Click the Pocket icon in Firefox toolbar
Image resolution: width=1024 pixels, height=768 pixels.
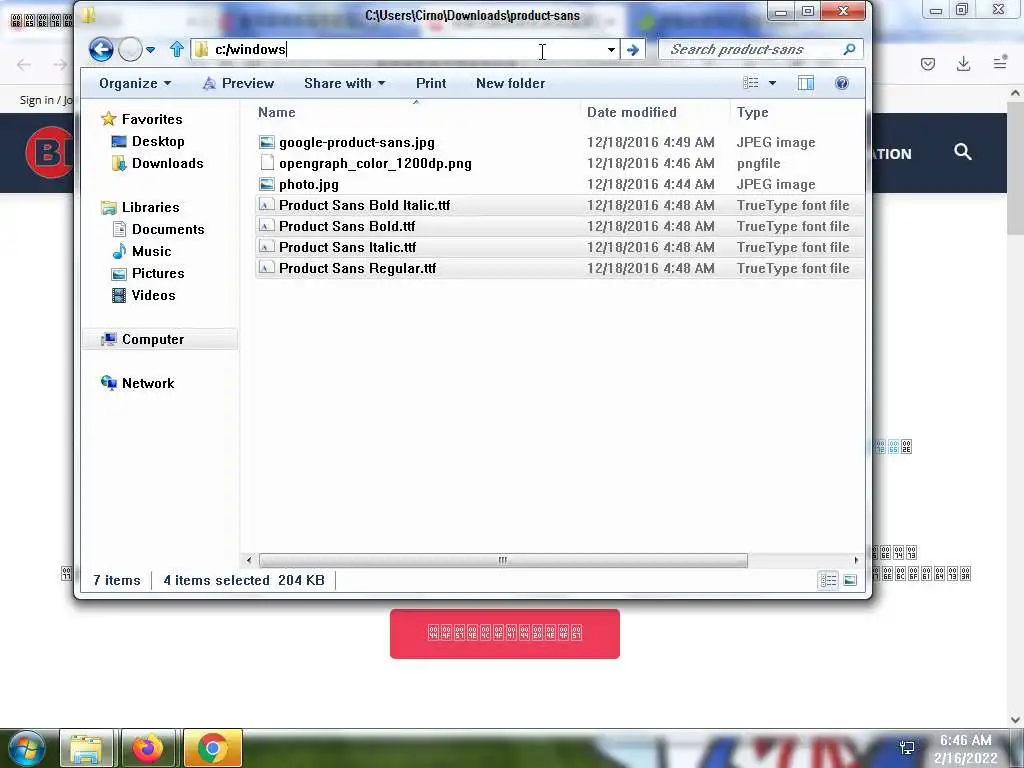[928, 63]
